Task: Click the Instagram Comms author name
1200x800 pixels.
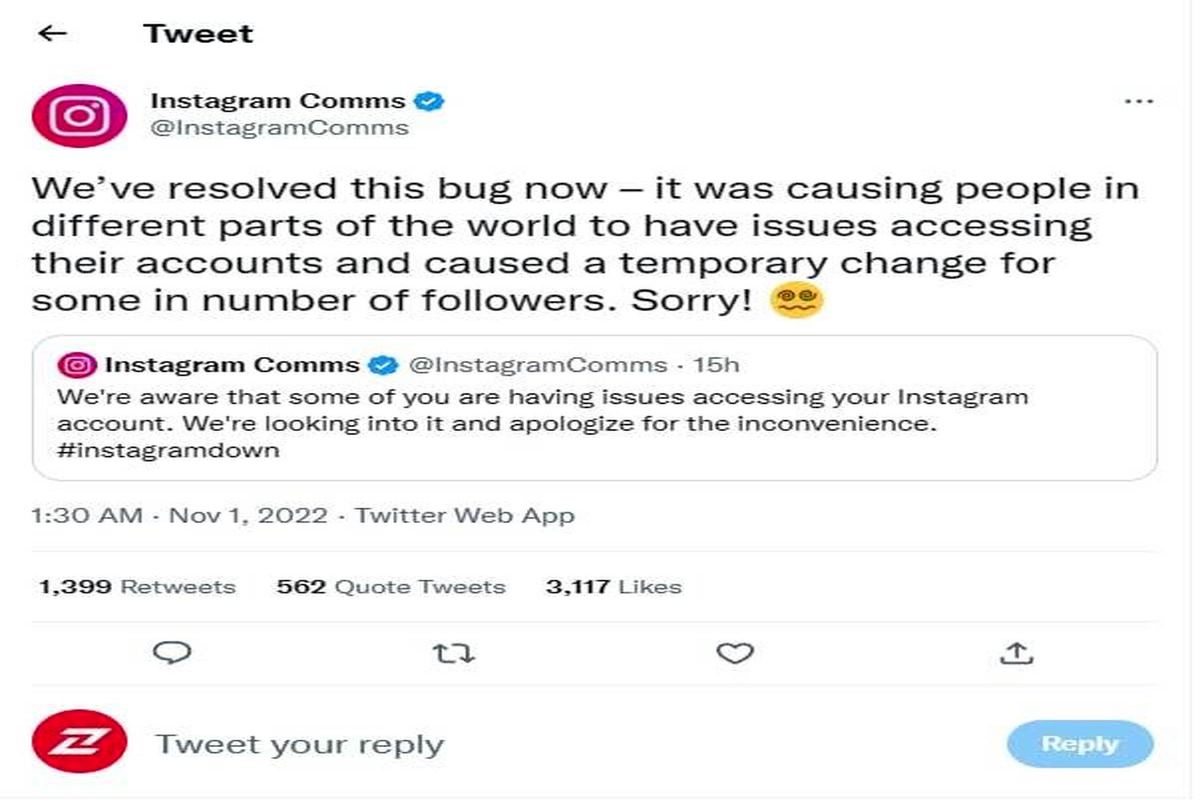Action: coord(277,101)
